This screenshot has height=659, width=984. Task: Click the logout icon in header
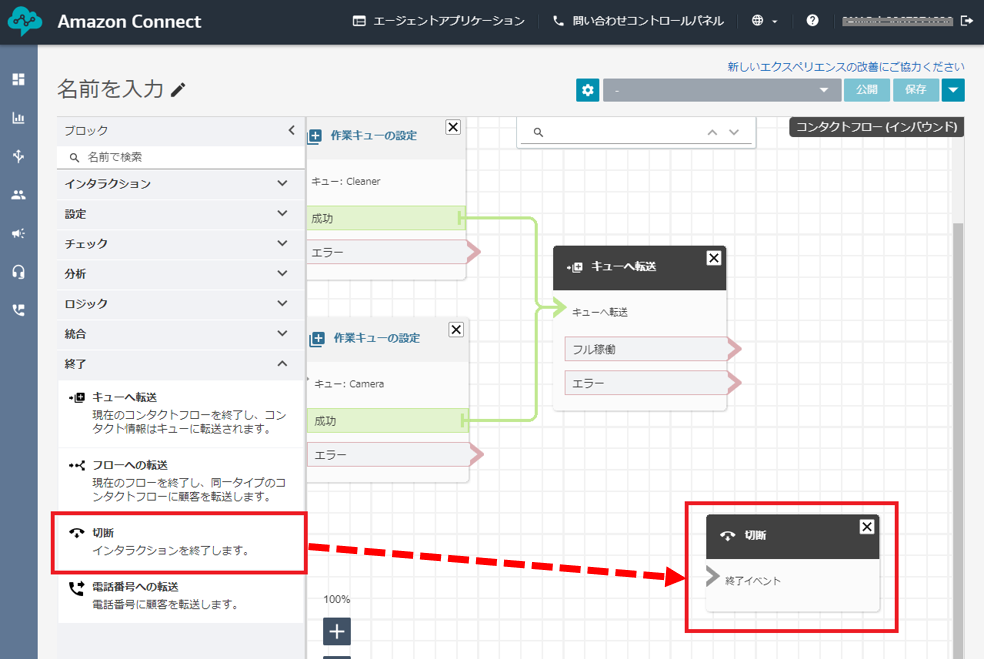(966, 21)
